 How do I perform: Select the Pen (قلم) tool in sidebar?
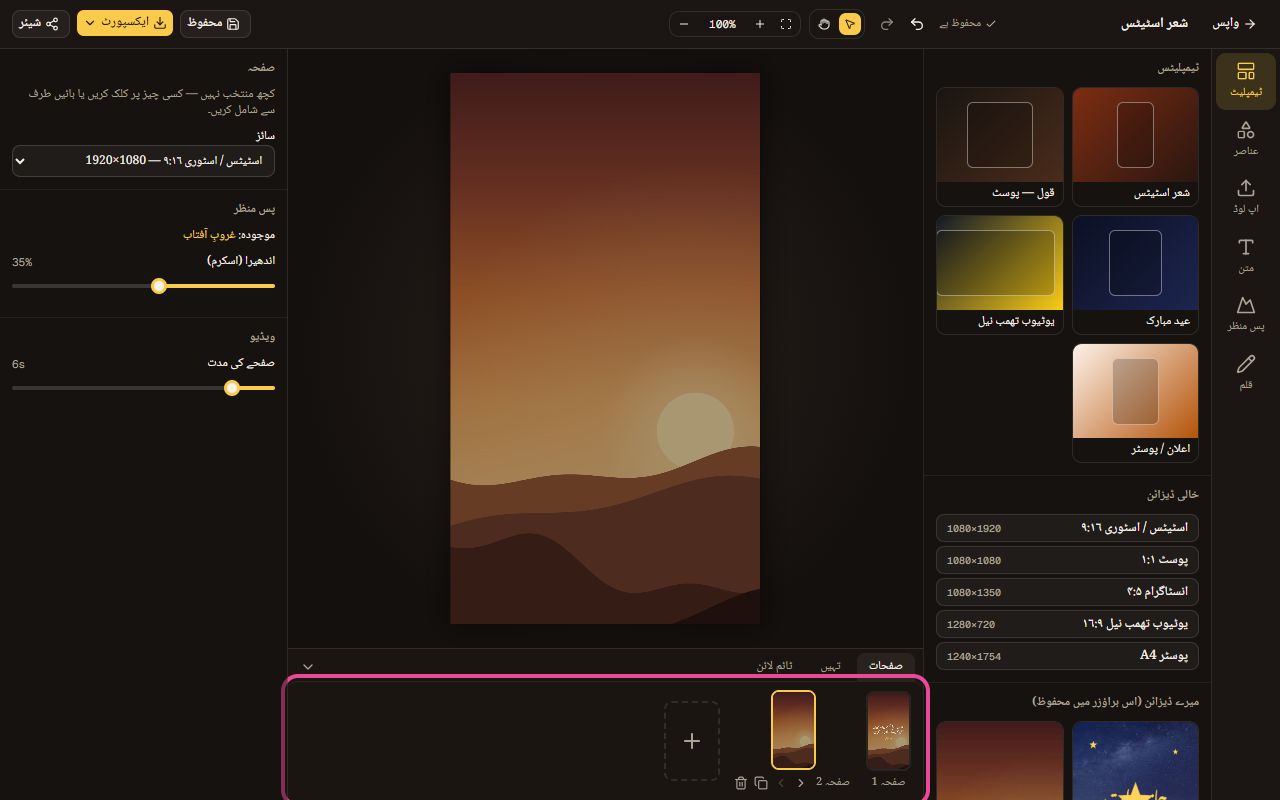tap(1245, 373)
